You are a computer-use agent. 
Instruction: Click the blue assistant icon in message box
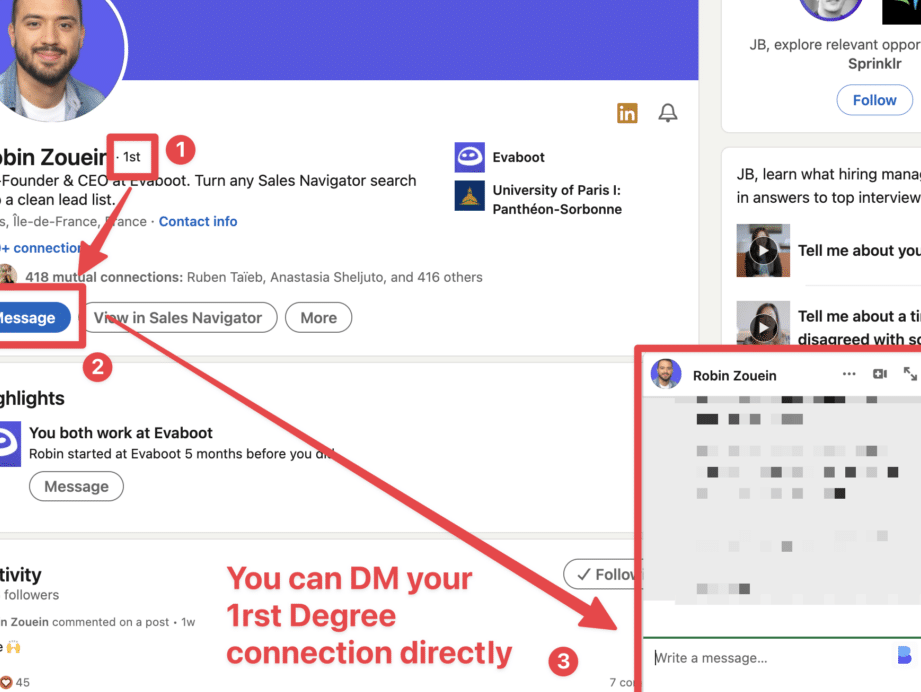coord(905,654)
